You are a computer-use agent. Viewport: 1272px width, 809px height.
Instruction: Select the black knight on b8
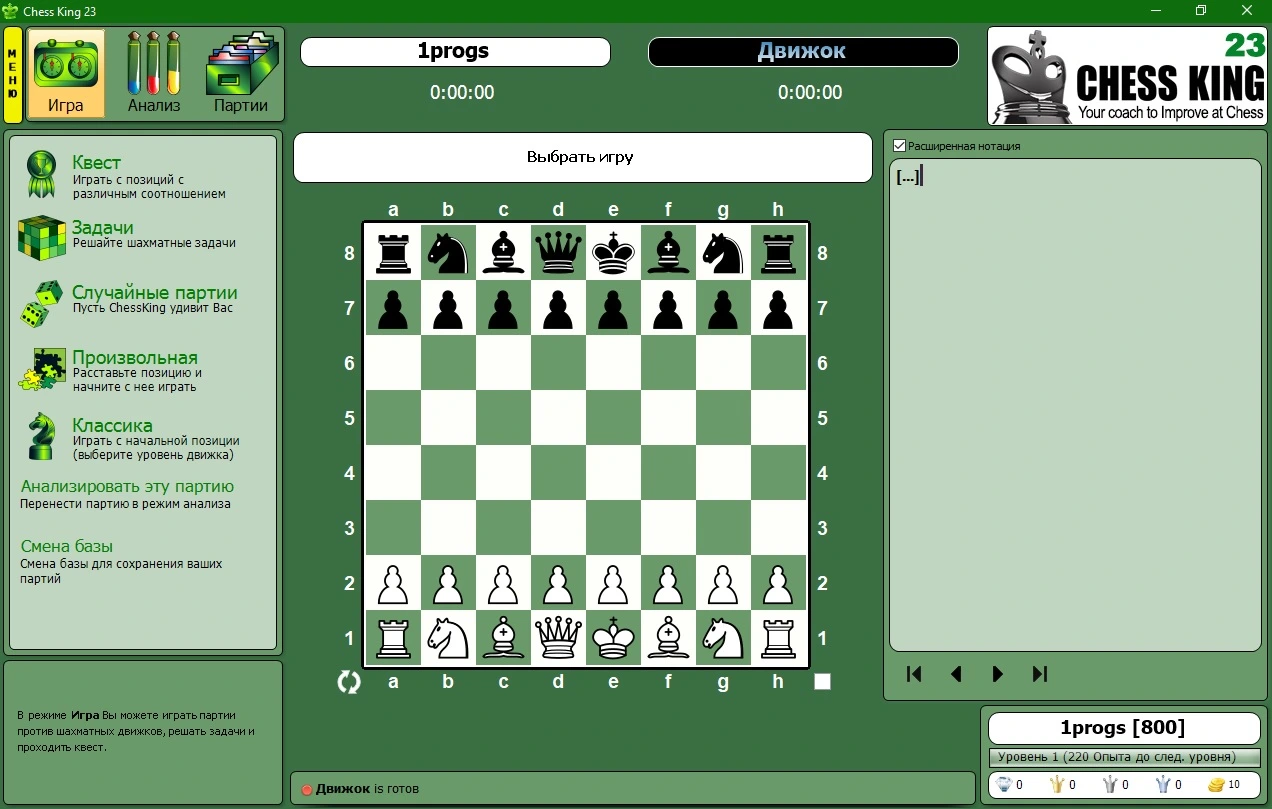448,253
